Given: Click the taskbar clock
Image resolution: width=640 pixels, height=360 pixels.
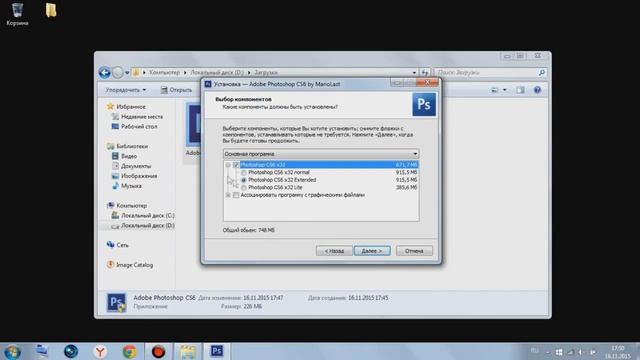Looking at the screenshot, I should (x=618, y=352).
